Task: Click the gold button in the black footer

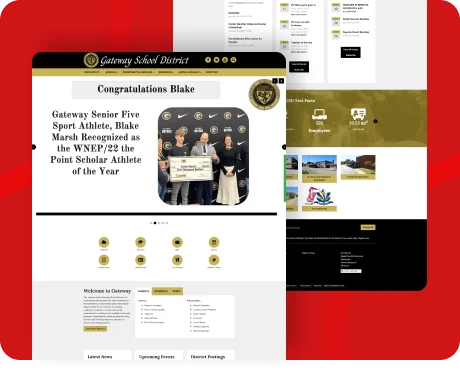Action: click(368, 227)
